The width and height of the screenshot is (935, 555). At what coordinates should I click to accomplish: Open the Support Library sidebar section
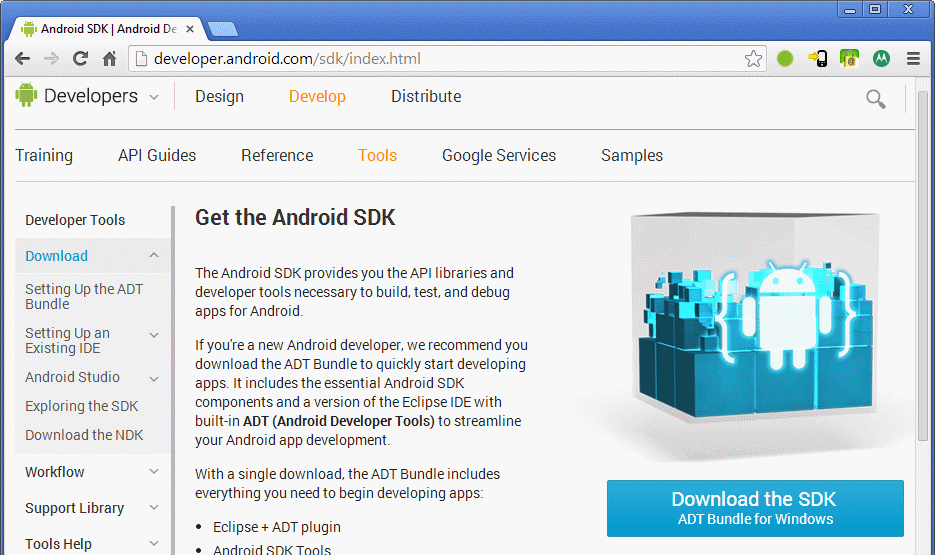click(x=75, y=508)
